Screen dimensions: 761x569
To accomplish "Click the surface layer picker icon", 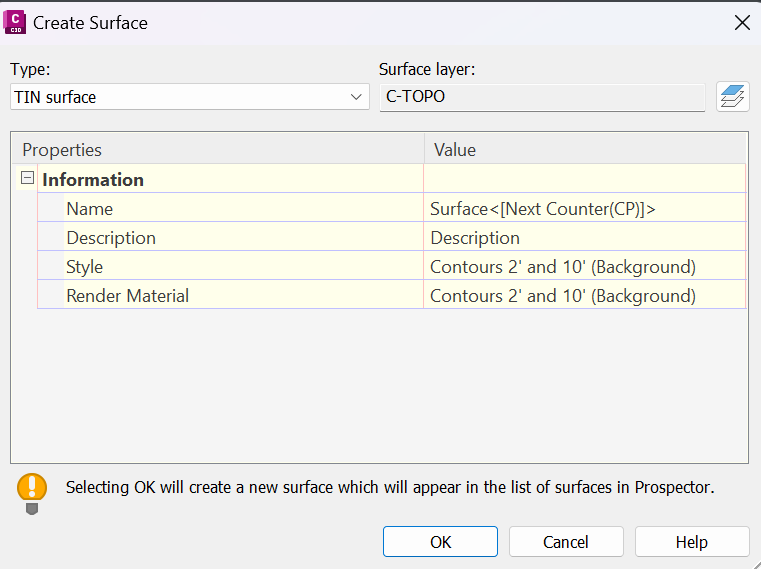I will pyautogui.click(x=733, y=97).
